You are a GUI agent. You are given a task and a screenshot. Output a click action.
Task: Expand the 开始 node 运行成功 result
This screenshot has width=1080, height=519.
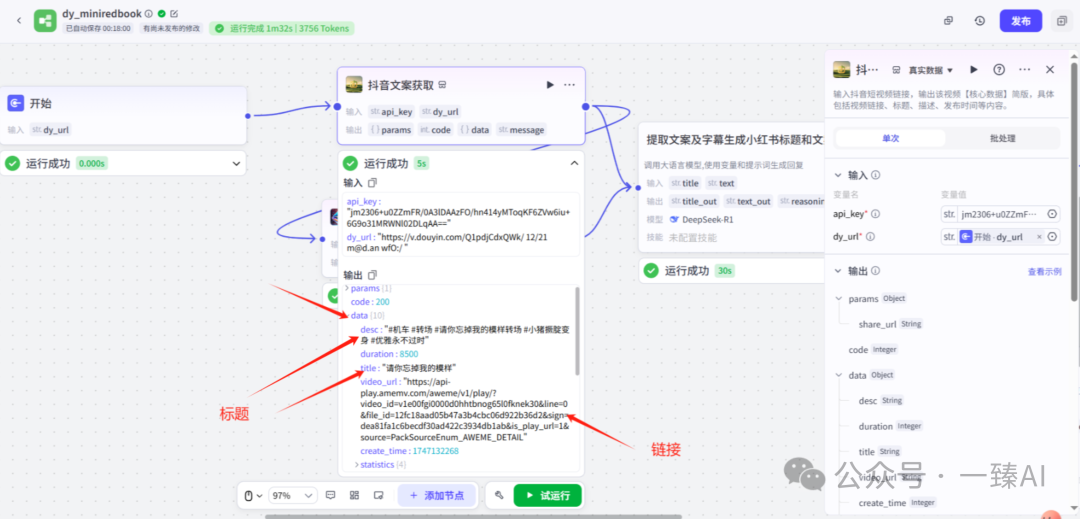point(236,164)
